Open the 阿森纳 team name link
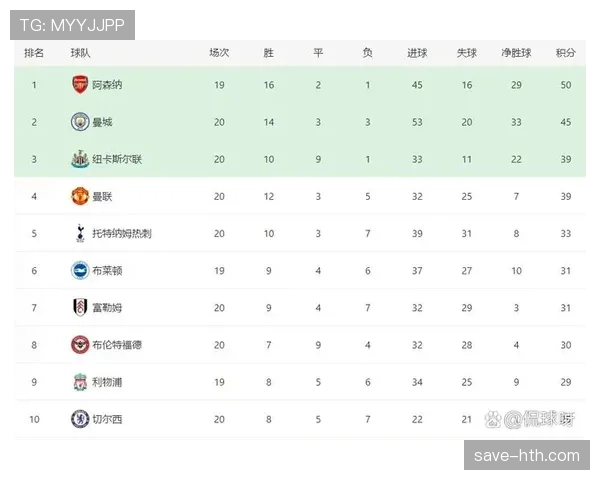Image resolution: width=600 pixels, height=480 pixels. [107, 85]
